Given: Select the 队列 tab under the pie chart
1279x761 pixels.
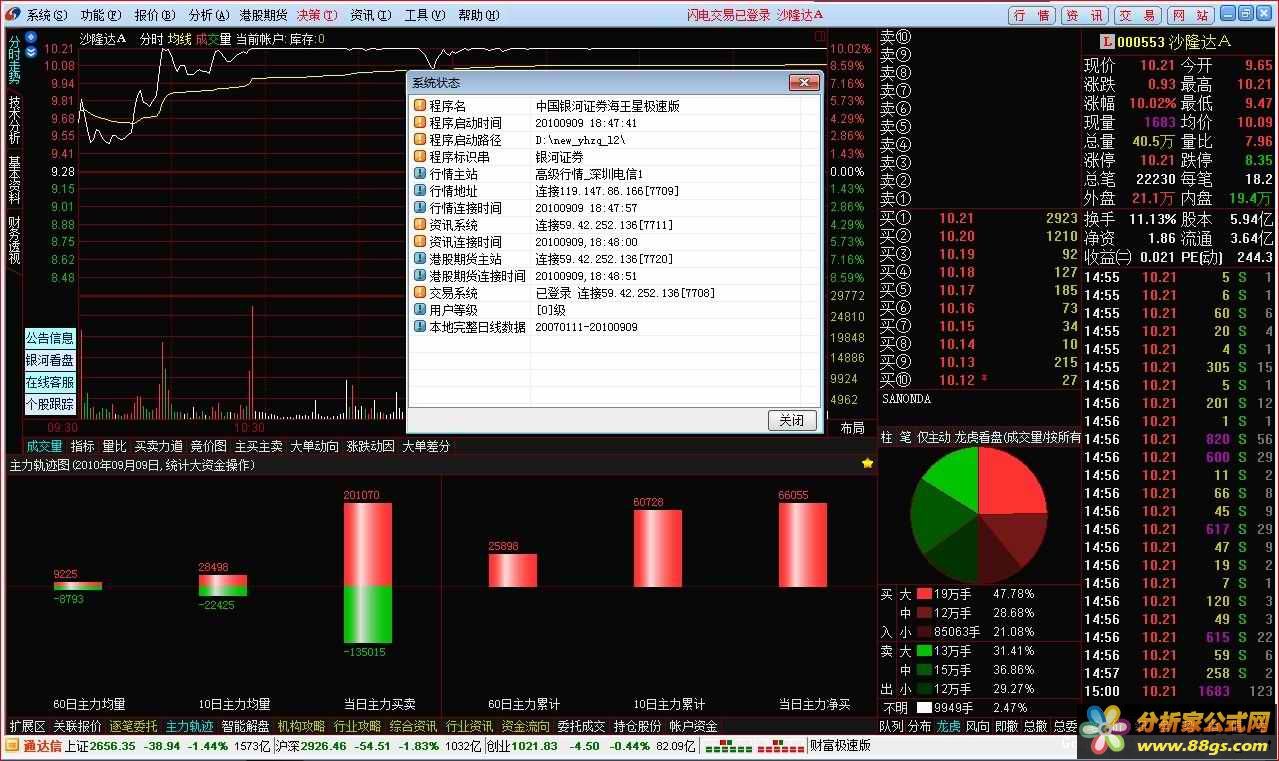Looking at the screenshot, I should (x=891, y=726).
